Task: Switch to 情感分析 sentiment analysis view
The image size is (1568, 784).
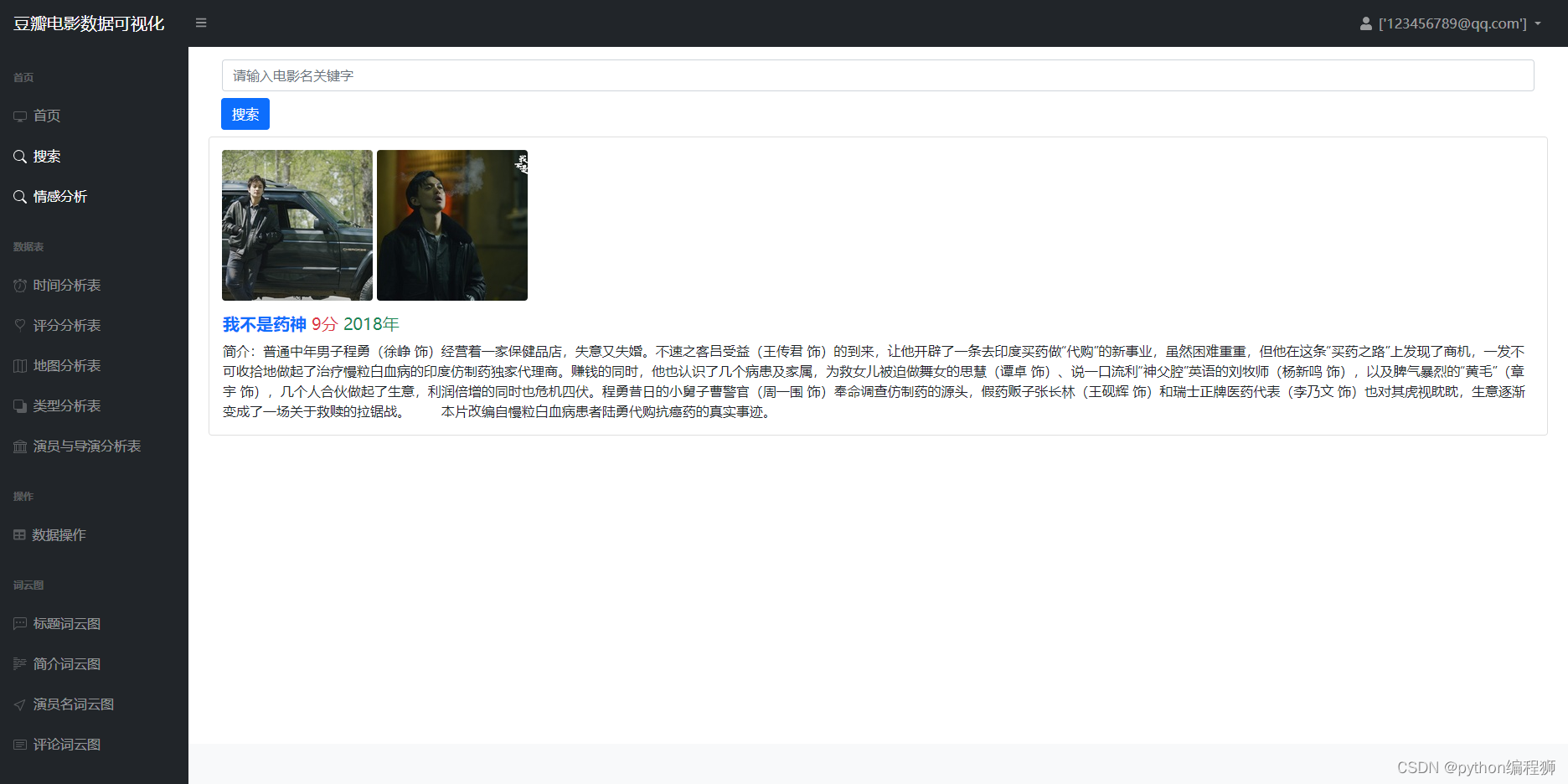Action: pyautogui.click(x=59, y=196)
